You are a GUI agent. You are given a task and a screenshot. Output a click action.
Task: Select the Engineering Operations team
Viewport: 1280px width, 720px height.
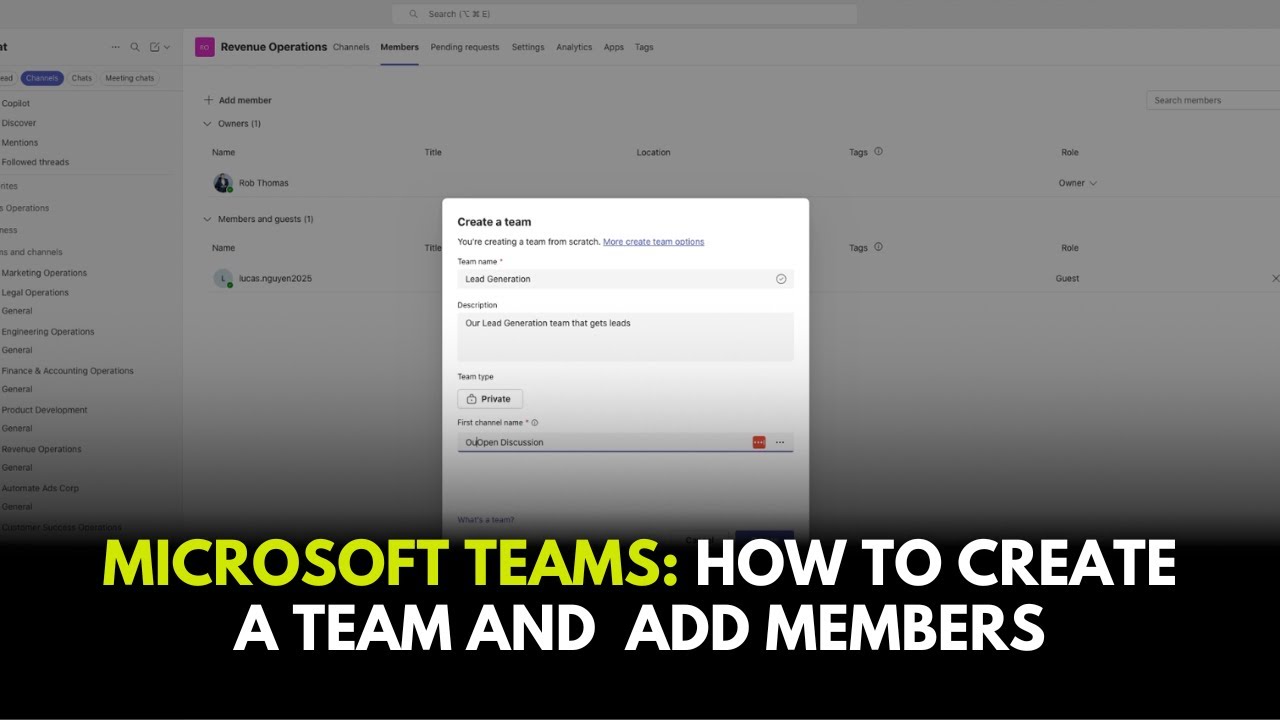pos(48,332)
